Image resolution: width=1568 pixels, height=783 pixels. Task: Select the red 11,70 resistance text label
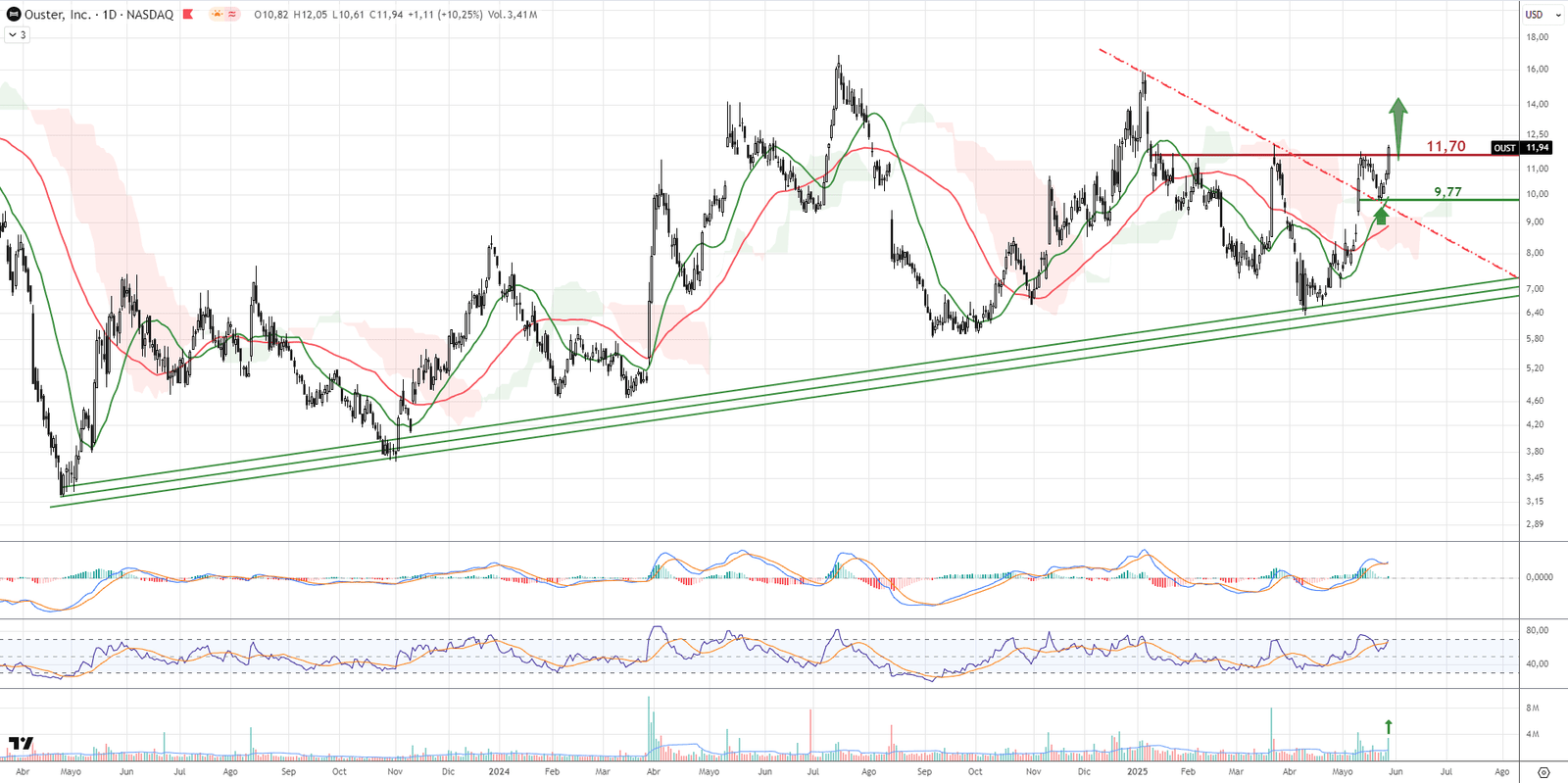(1445, 146)
